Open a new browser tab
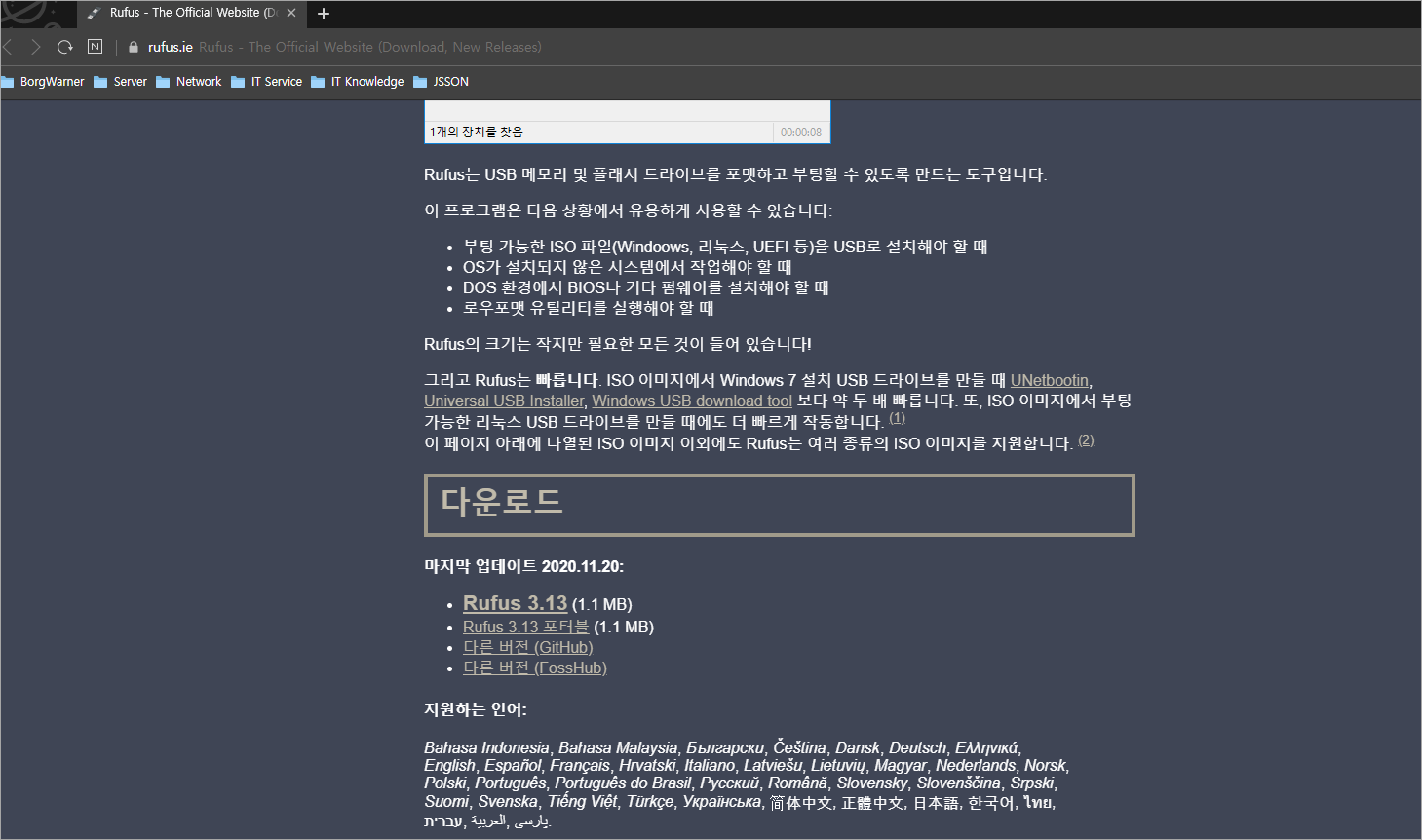Image resolution: width=1422 pixels, height=840 pixels. click(324, 14)
